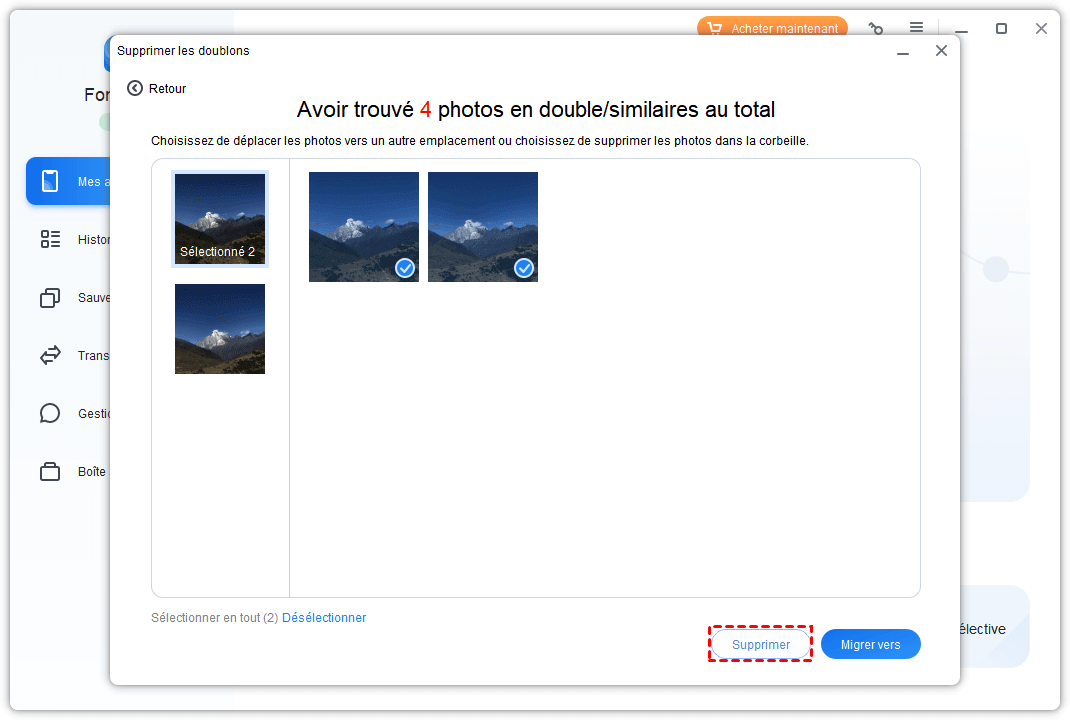Viewport: 1070px width, 720px height.
Task: Click the Migrer vers button
Action: click(x=870, y=645)
